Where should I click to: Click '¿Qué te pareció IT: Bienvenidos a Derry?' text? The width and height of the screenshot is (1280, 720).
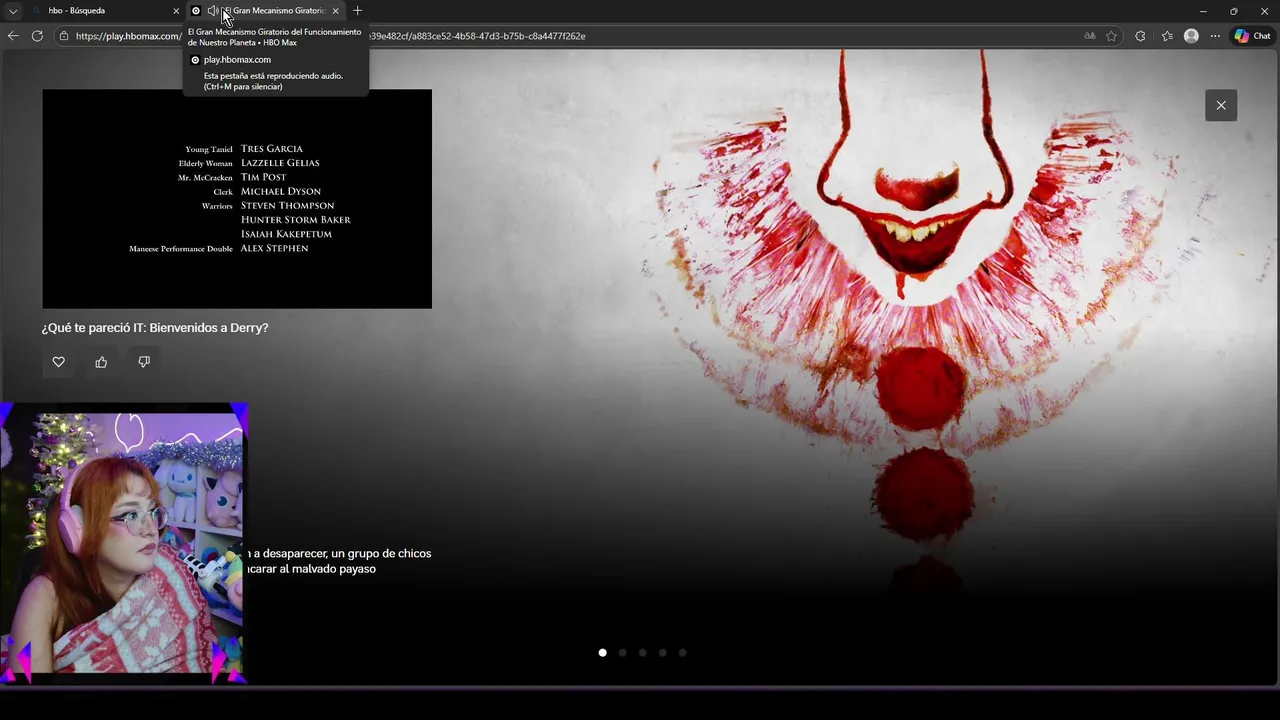point(155,328)
